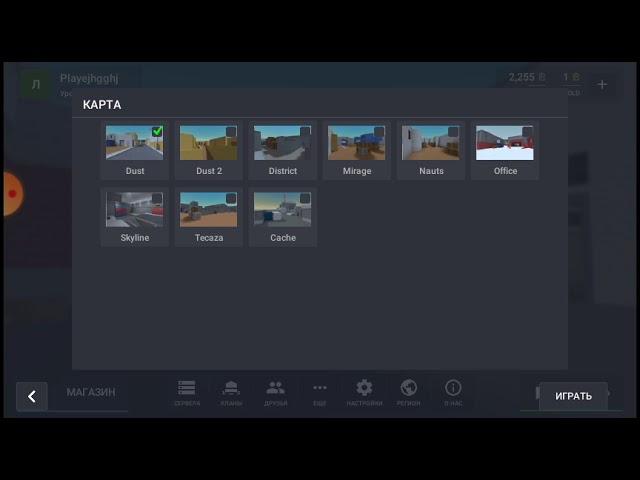Select the Dust map thumbnail
Viewport: 640px width, 480px height.
pos(134,142)
